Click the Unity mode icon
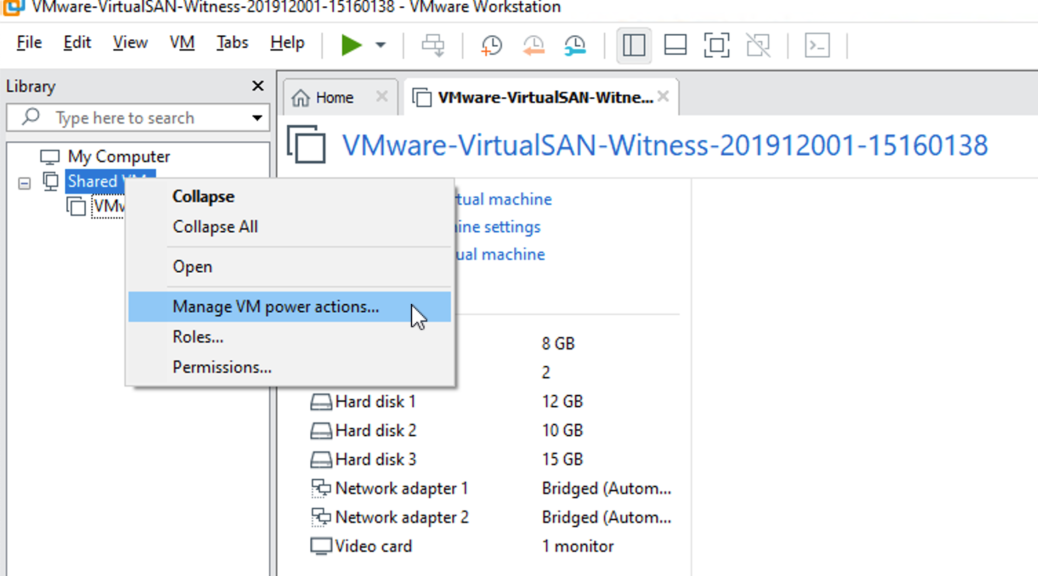1038x576 pixels. click(x=758, y=44)
